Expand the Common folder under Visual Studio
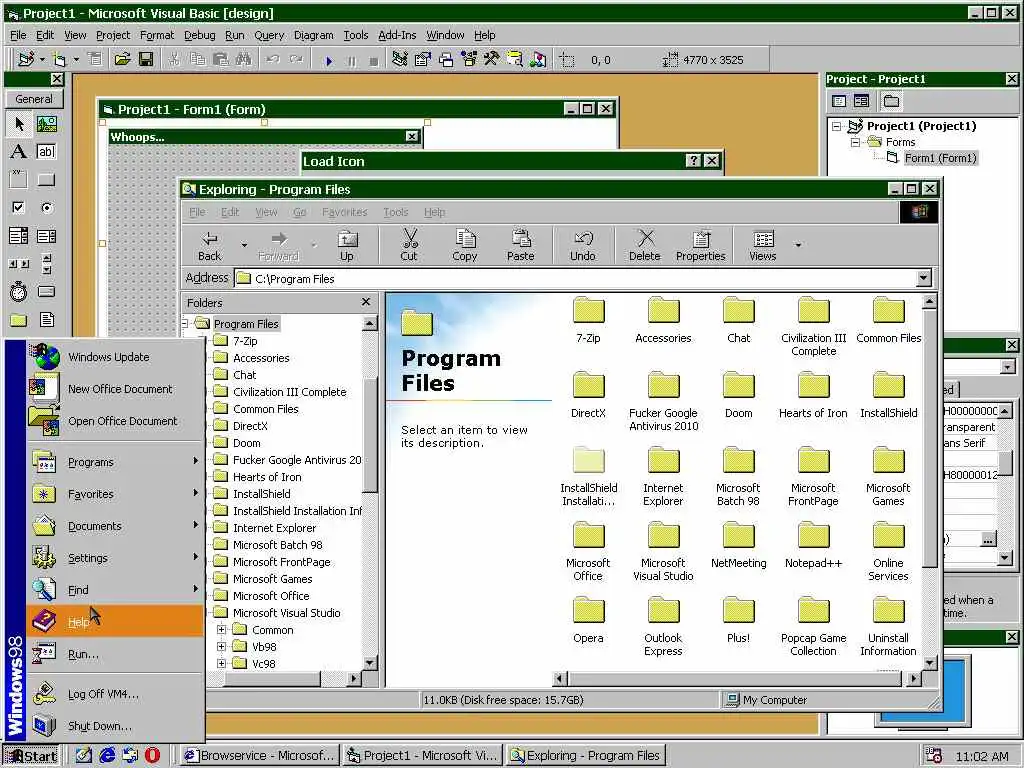1024x768 pixels. (x=221, y=630)
